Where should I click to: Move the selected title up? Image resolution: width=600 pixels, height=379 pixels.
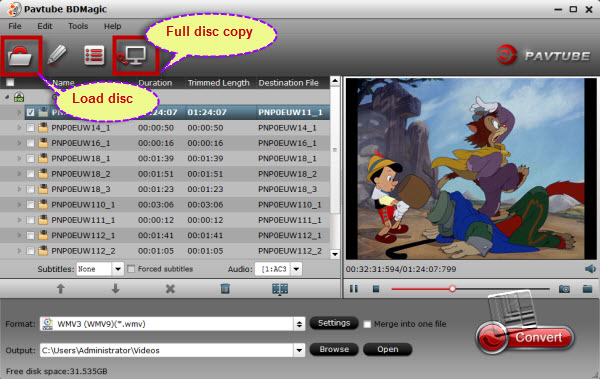(60, 289)
